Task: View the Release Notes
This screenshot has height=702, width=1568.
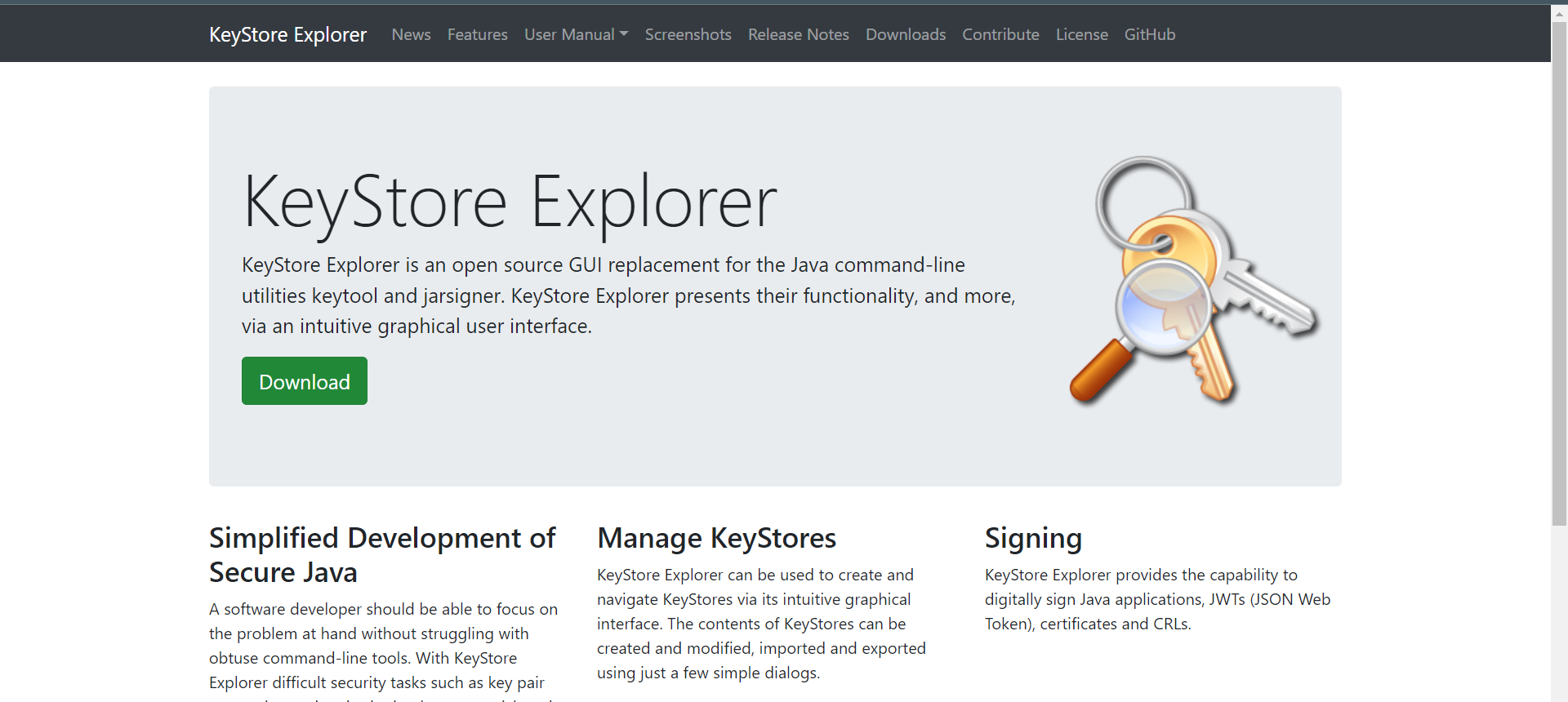Action: click(x=799, y=34)
